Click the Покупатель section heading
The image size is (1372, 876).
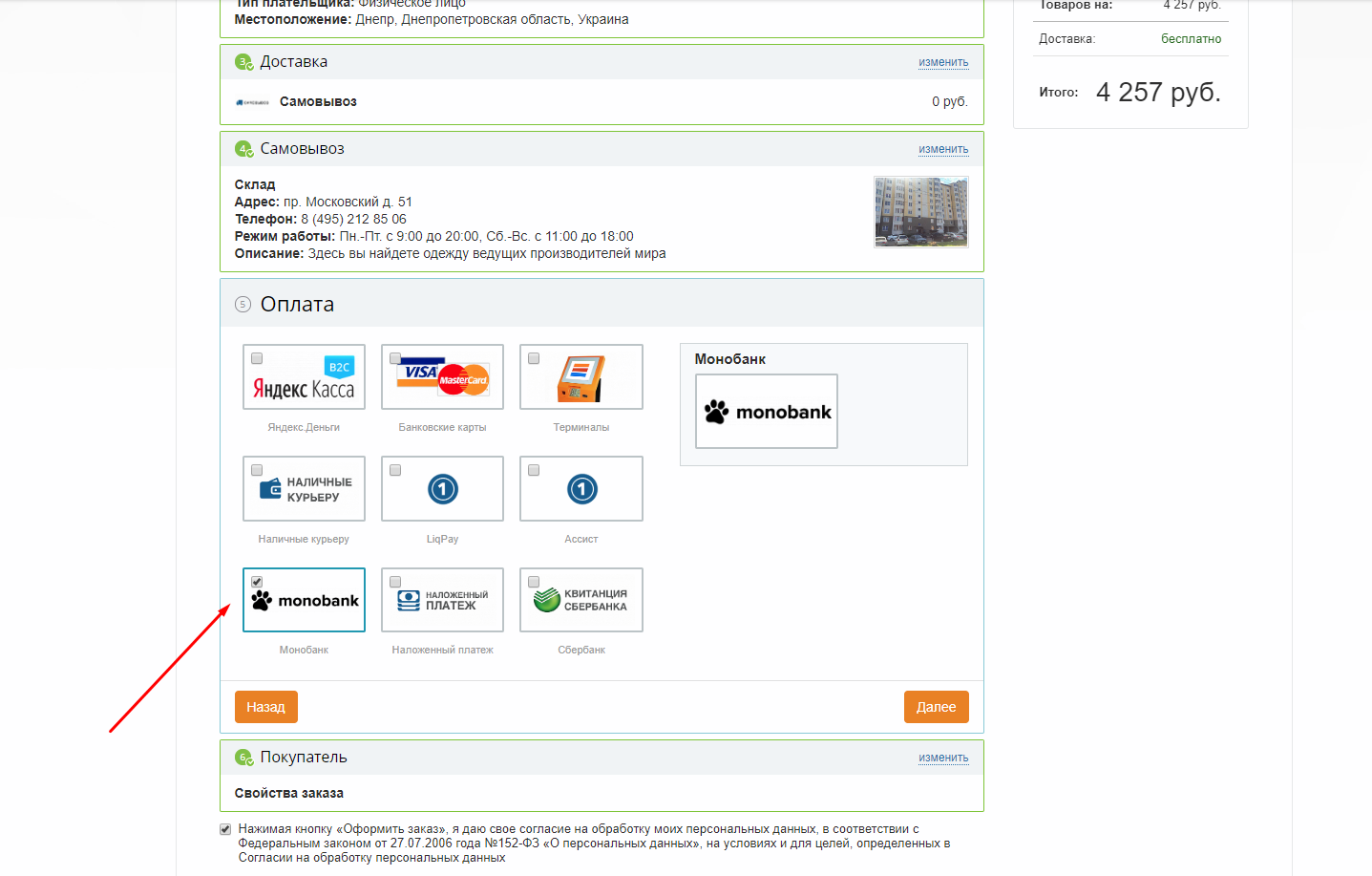pyautogui.click(x=304, y=758)
